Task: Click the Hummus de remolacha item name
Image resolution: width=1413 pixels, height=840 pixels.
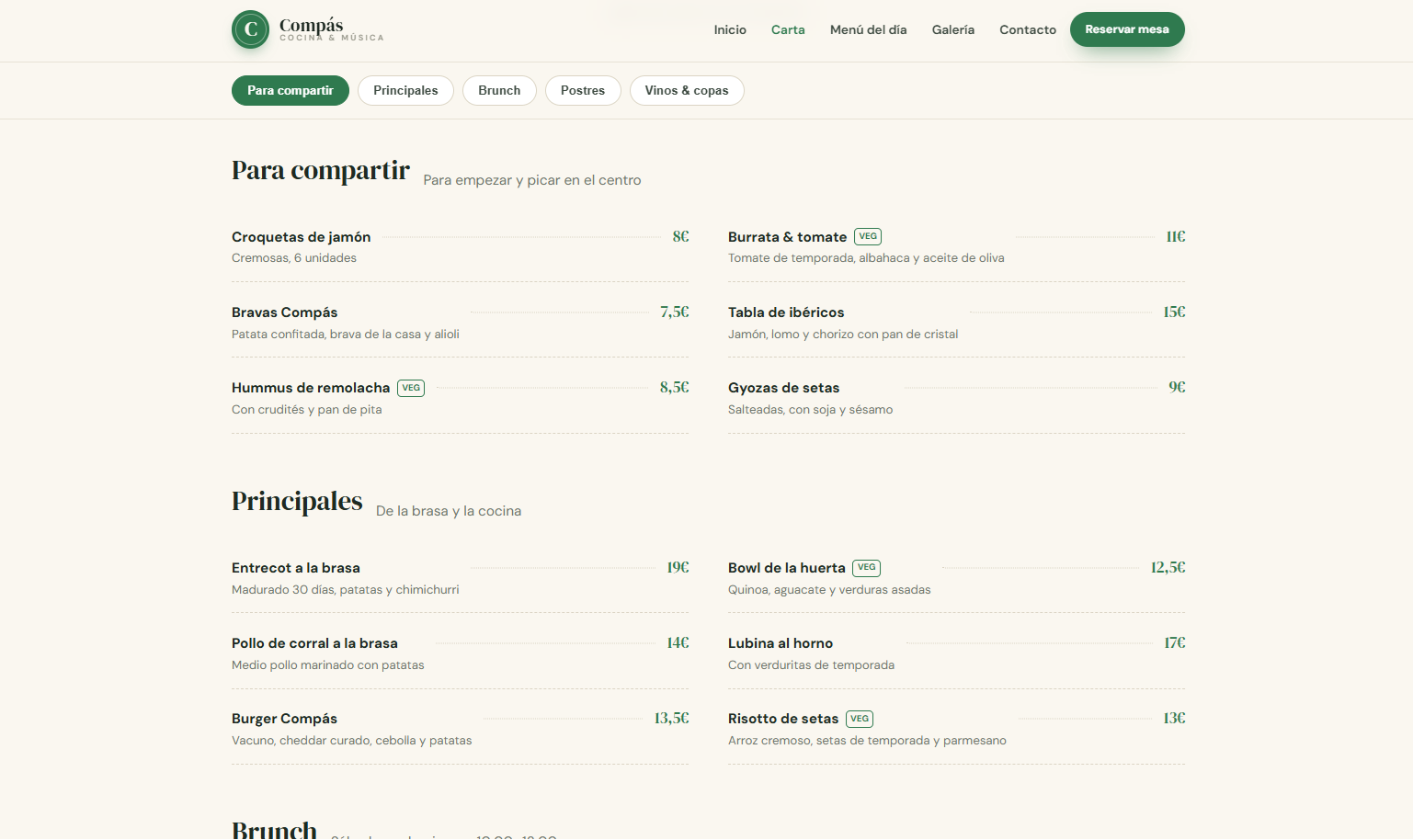Action: click(311, 388)
